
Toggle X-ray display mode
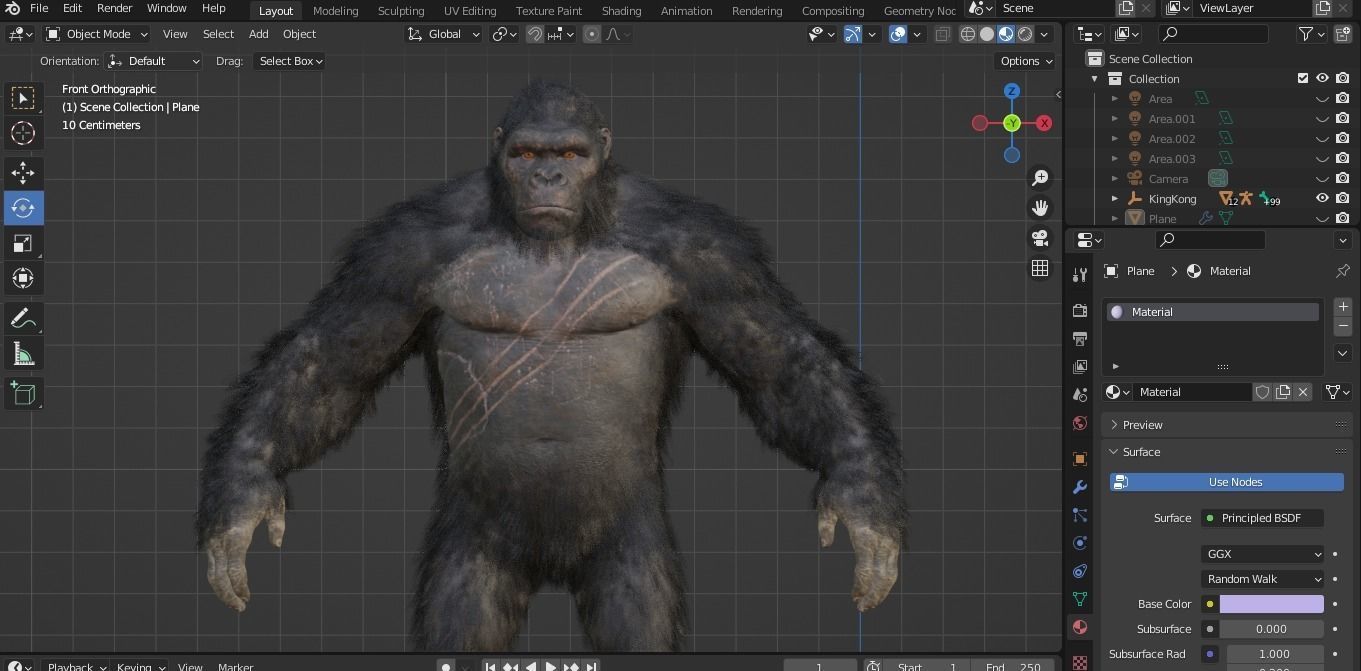[x=942, y=34]
